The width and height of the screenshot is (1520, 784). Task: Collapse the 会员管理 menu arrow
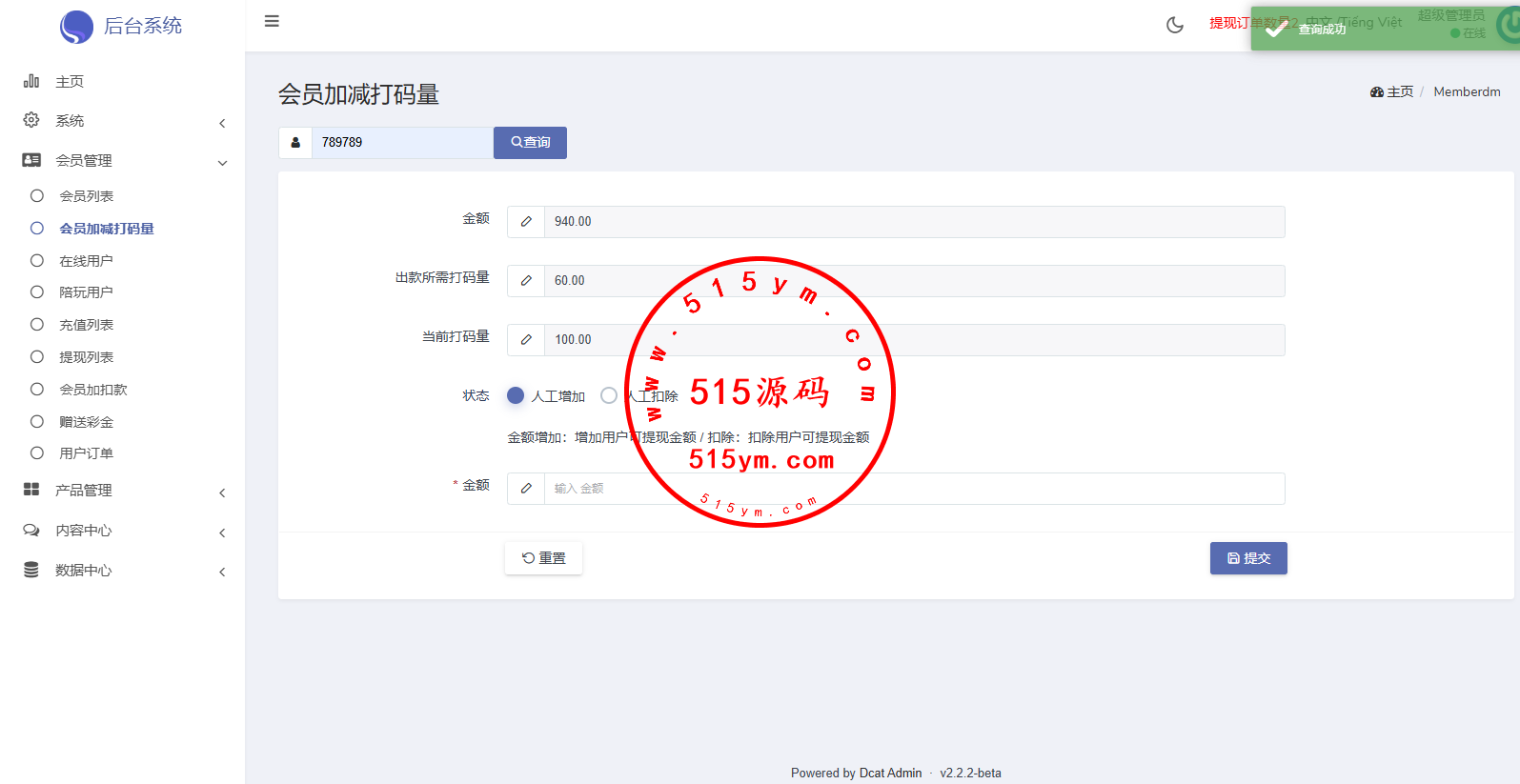[x=222, y=163]
